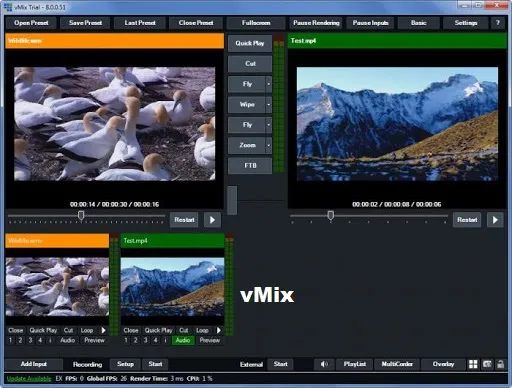Toggle overlay 3 on Test.mp4 input
Viewport: 512px width, 388px height.
click(x=146, y=340)
